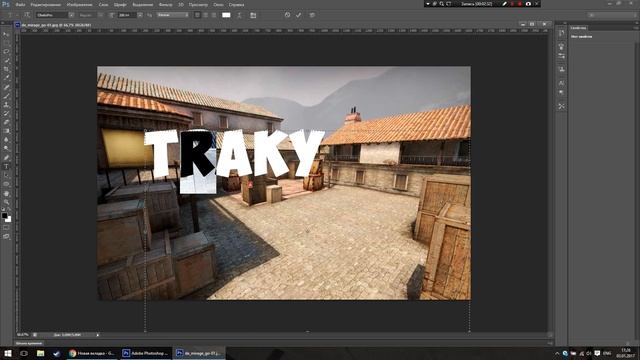Click the pencil icon in recording toolbar

[504, 4]
